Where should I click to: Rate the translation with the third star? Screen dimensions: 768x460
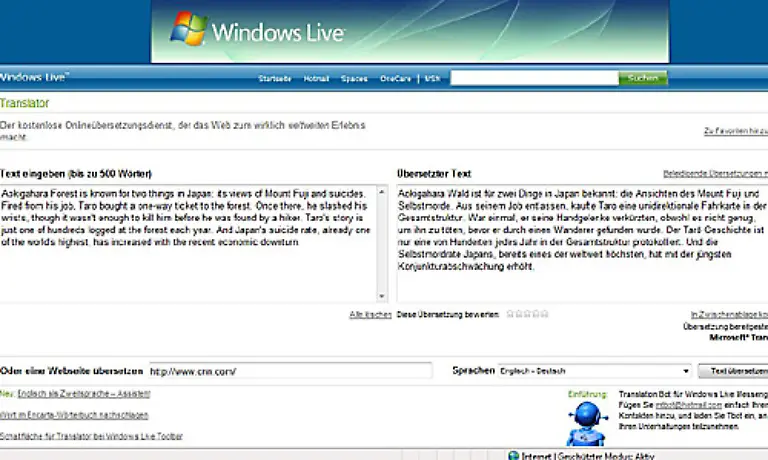coord(527,314)
